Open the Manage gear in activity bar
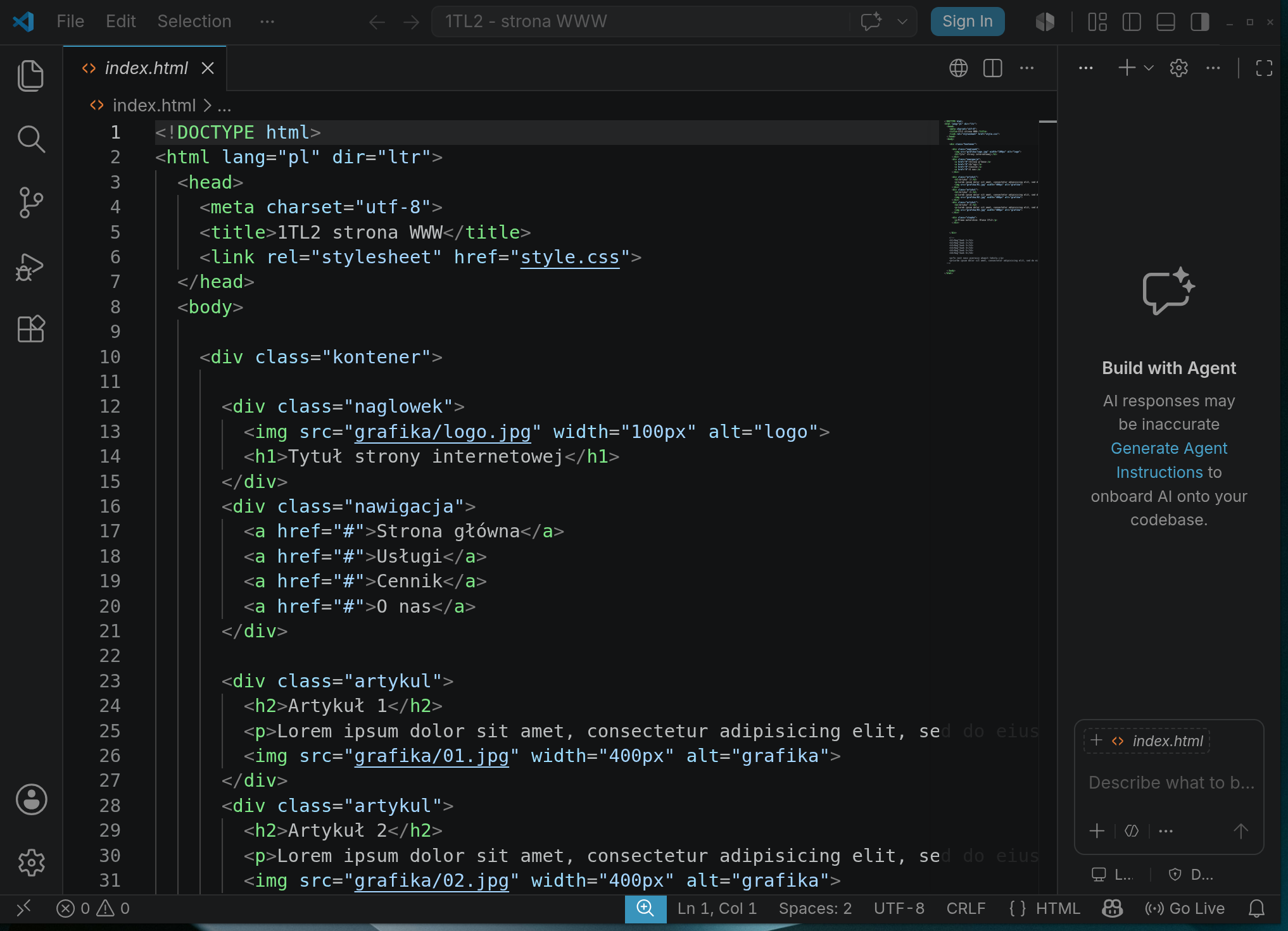Viewport: 1288px width, 931px height. tap(31, 862)
